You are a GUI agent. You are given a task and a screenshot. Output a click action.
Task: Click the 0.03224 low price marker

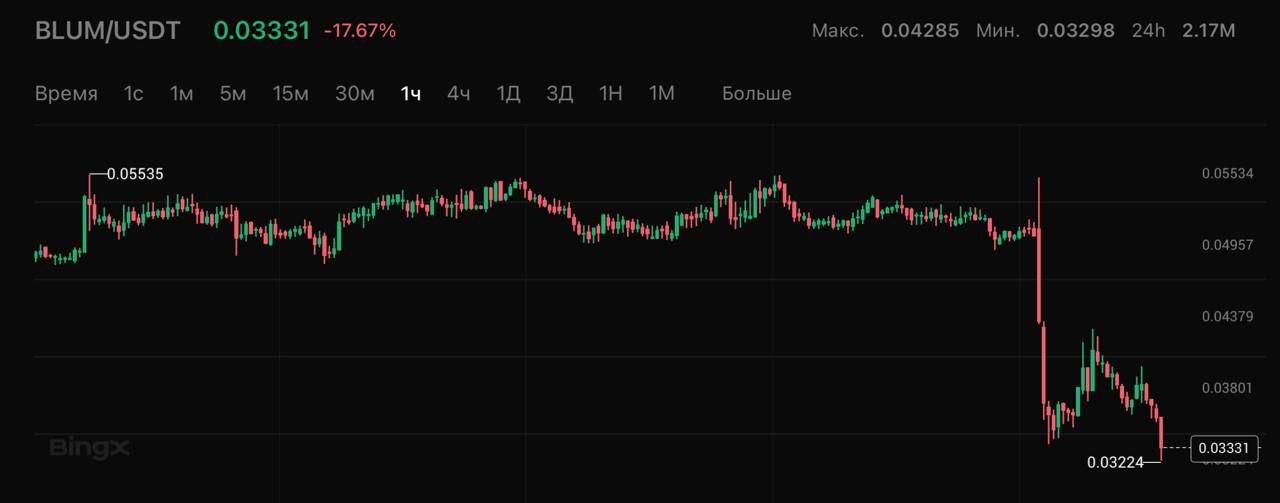click(1115, 462)
